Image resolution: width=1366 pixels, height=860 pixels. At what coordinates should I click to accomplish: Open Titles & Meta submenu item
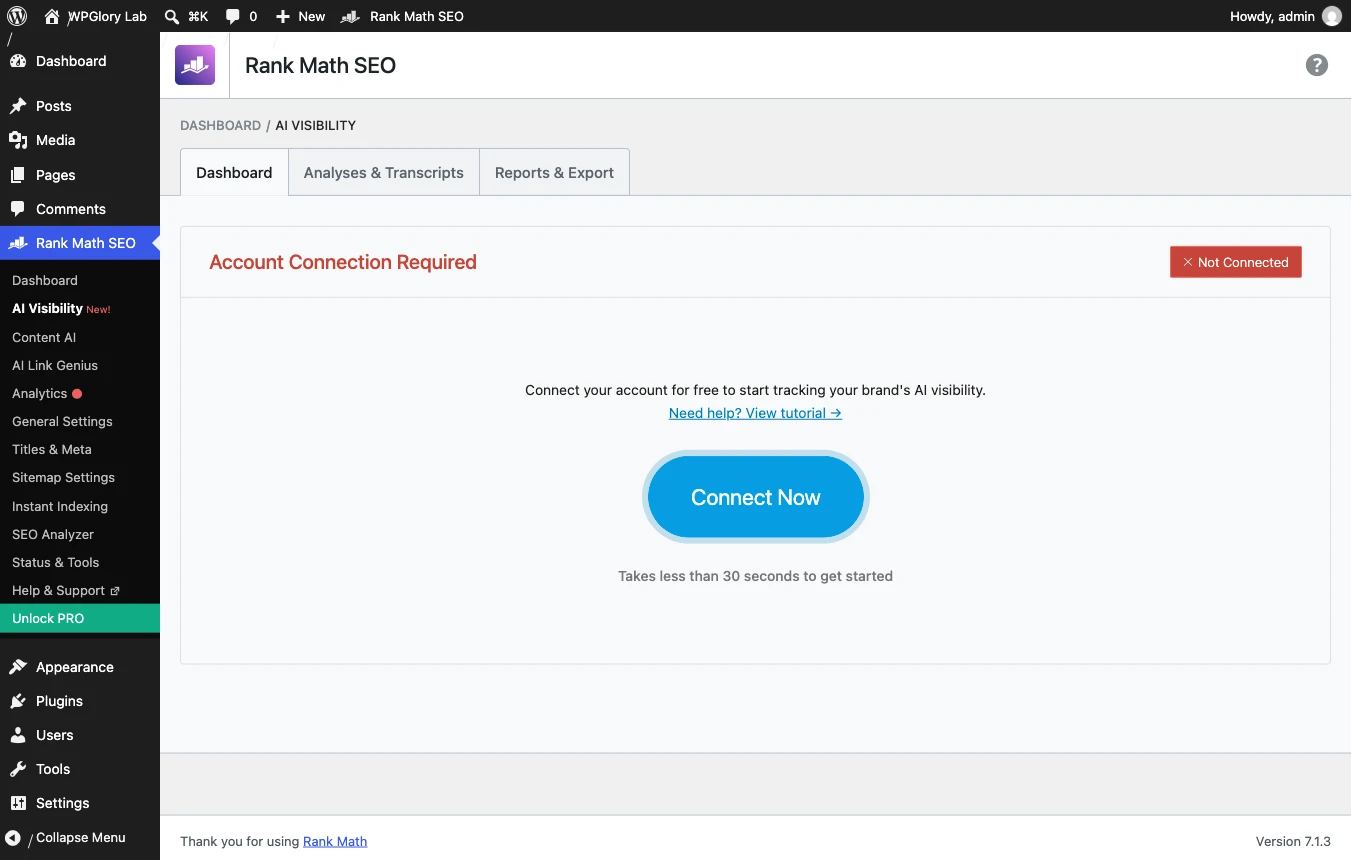click(80, 449)
